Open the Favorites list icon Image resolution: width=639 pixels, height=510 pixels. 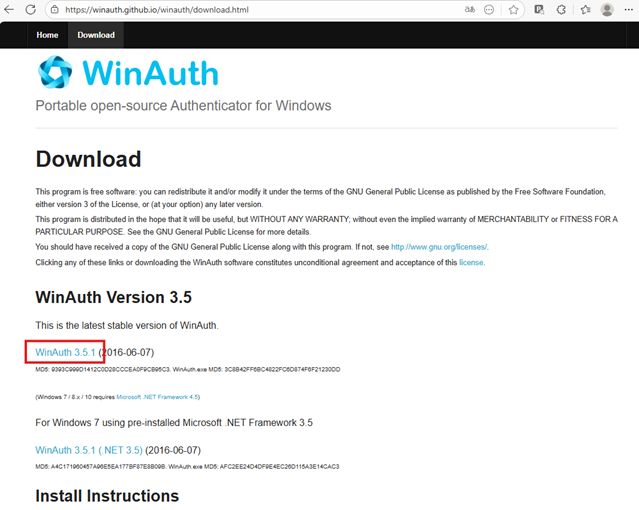pos(583,10)
